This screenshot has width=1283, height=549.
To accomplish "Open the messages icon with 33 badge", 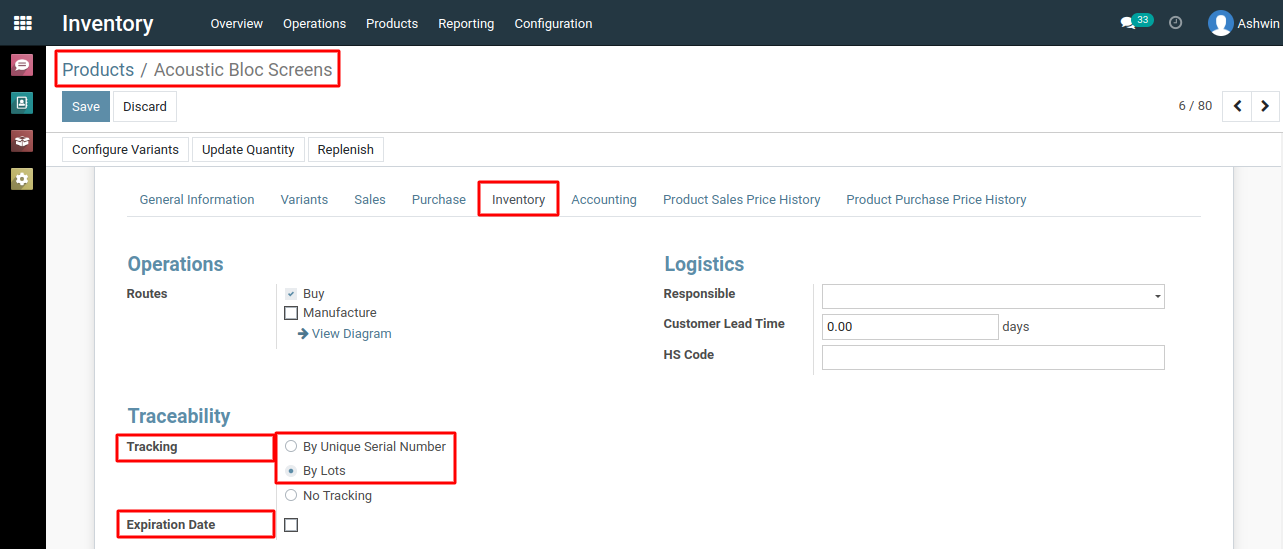I will [x=1136, y=22].
